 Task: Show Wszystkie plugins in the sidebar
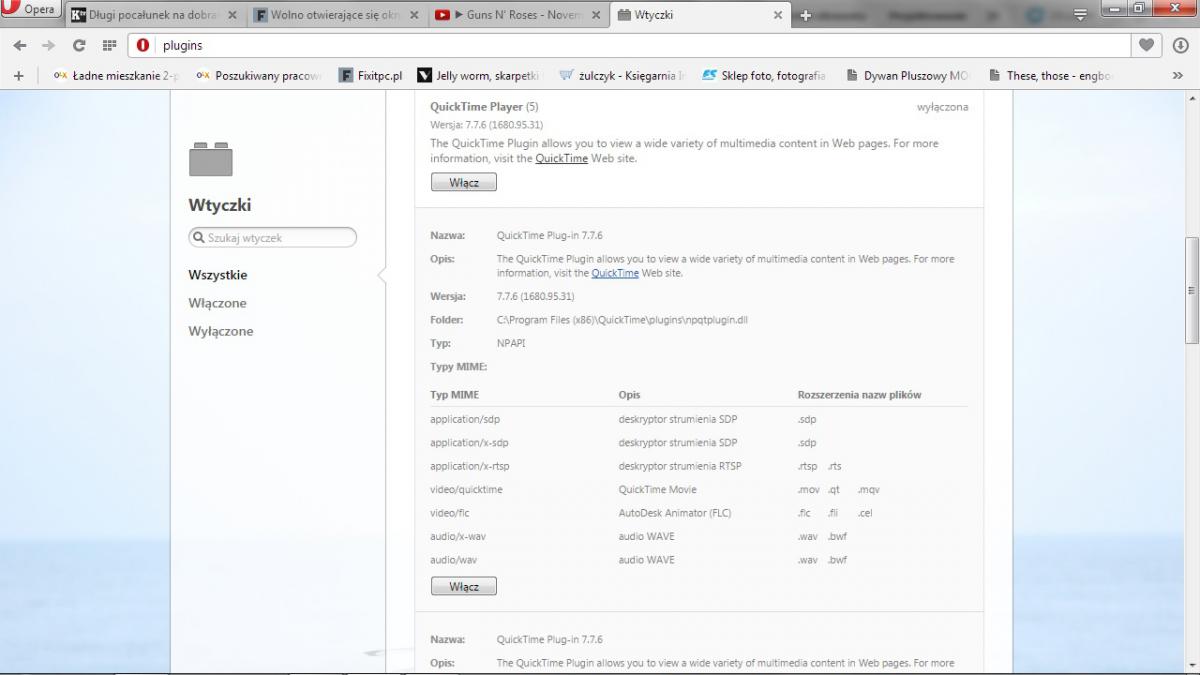point(218,275)
